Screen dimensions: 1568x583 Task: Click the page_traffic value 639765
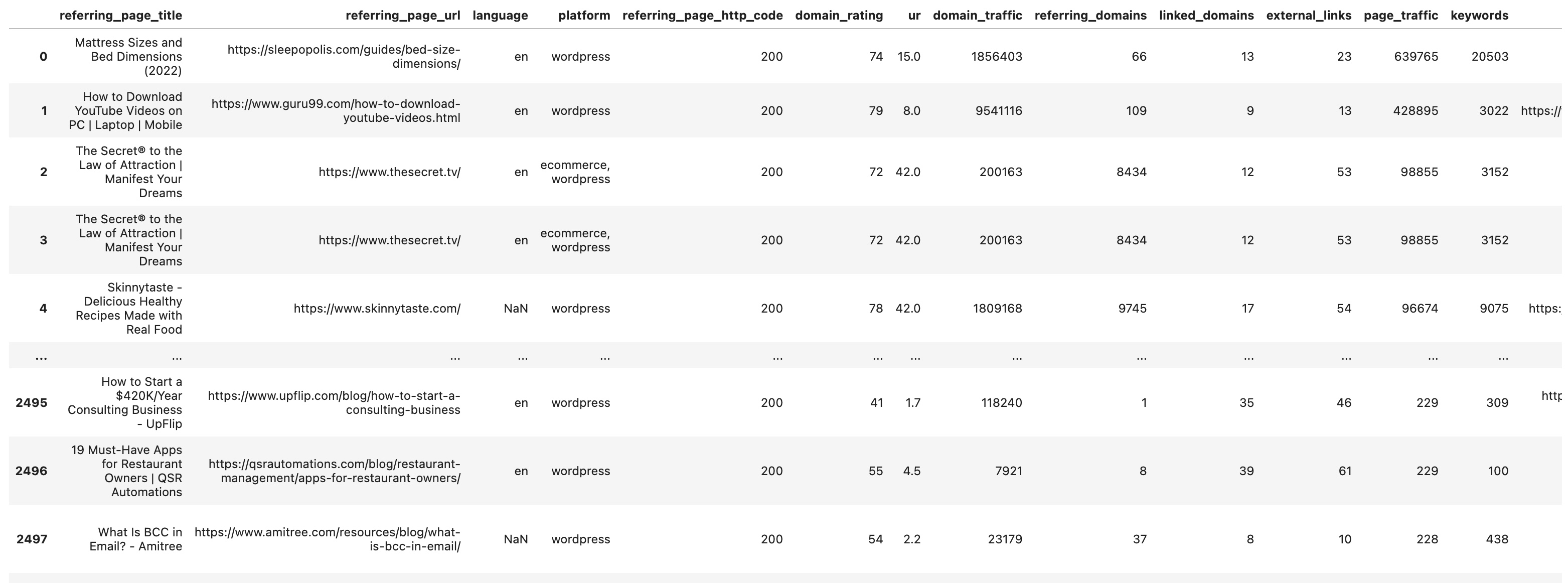pos(1416,57)
